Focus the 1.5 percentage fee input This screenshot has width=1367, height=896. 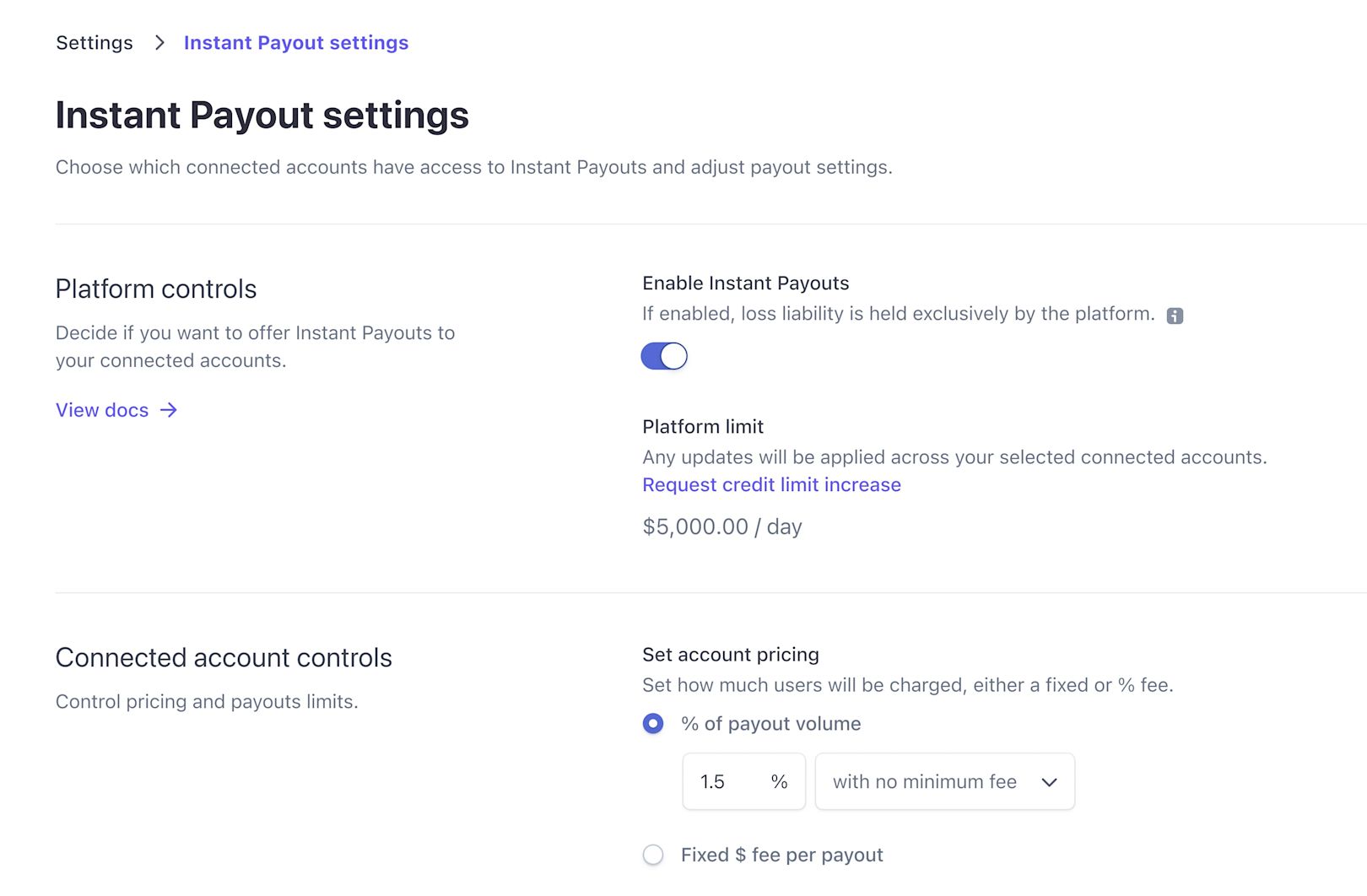(726, 782)
